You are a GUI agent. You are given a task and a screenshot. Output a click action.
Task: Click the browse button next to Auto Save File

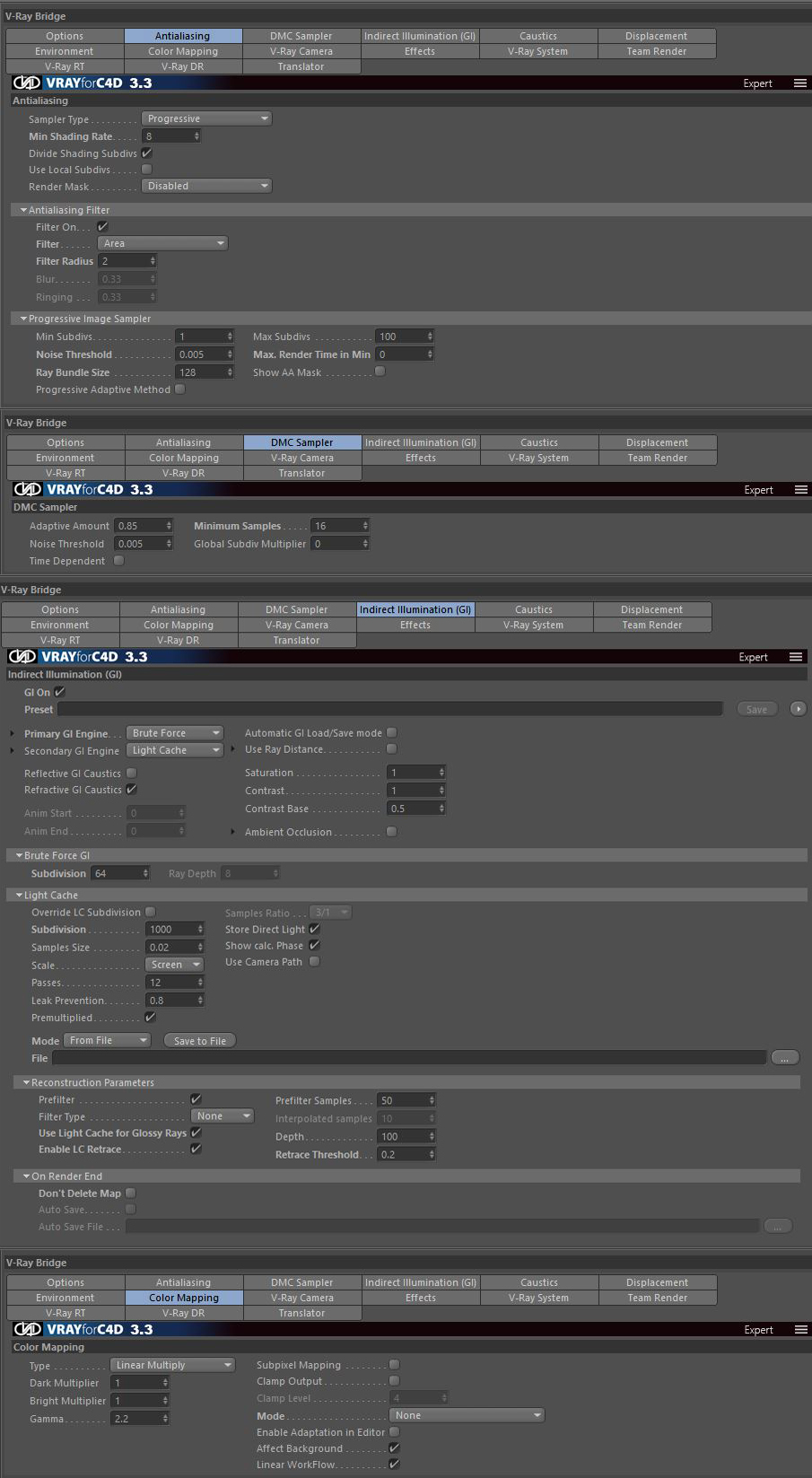click(x=777, y=1226)
